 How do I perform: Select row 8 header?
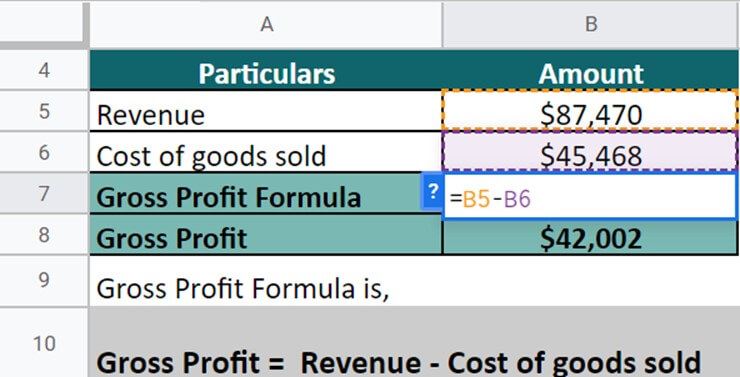click(44, 234)
